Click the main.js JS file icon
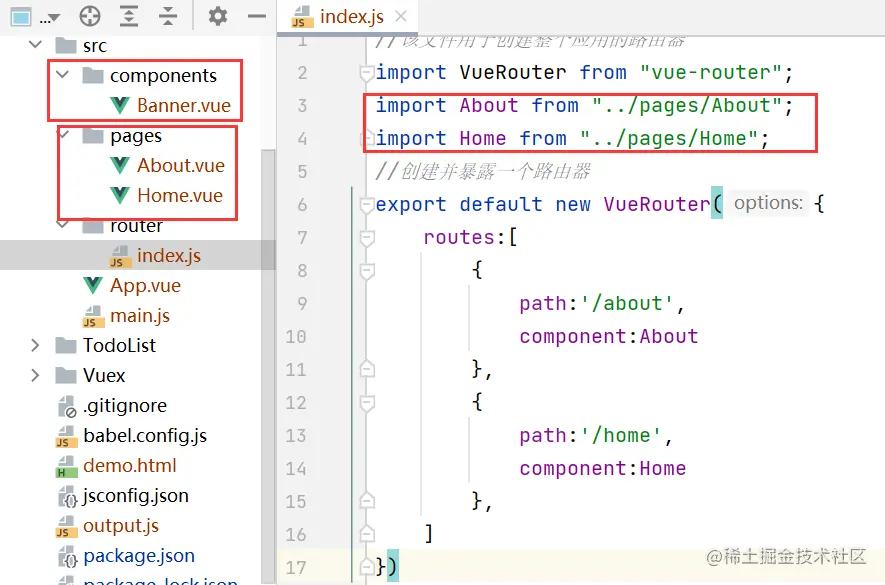885x585 pixels. [x=93, y=316]
